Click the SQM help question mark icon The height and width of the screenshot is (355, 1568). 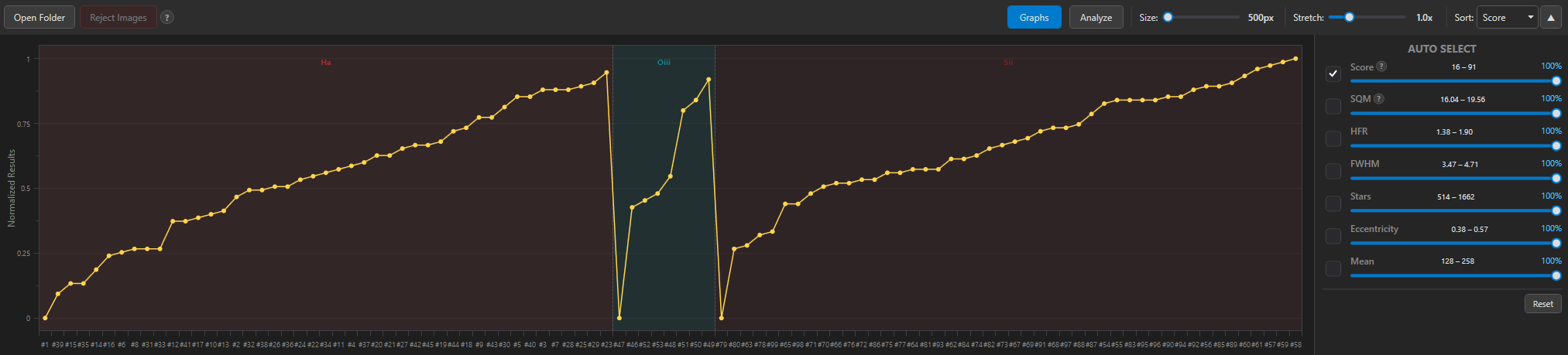click(x=1378, y=99)
